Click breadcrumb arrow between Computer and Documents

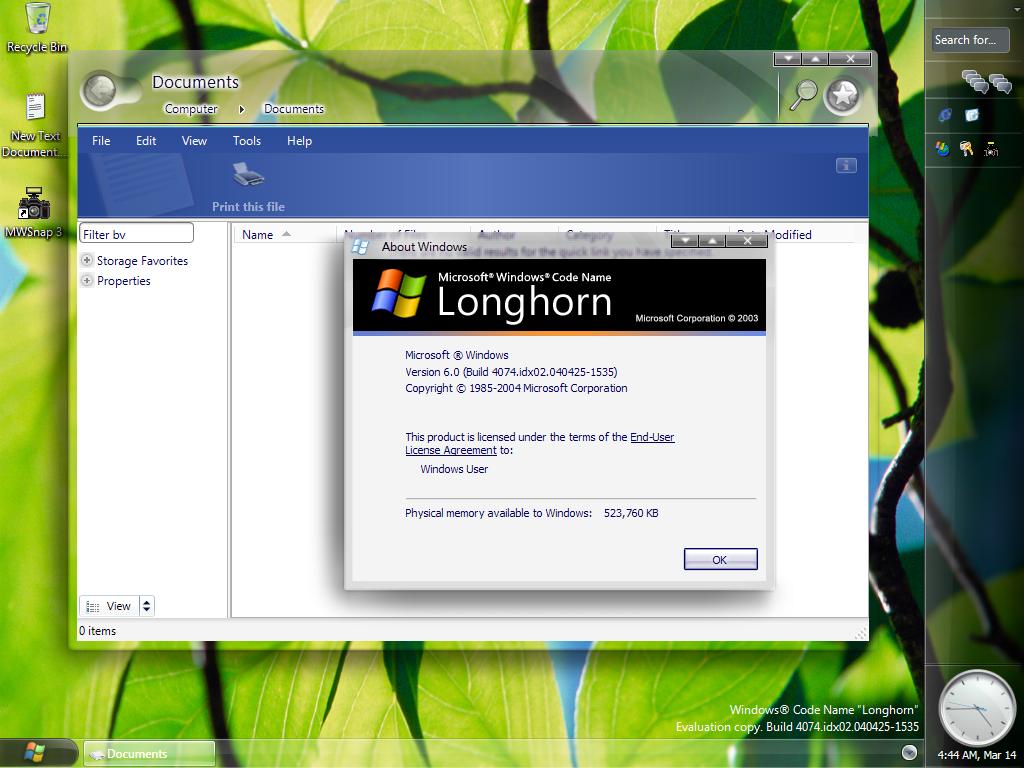point(241,109)
